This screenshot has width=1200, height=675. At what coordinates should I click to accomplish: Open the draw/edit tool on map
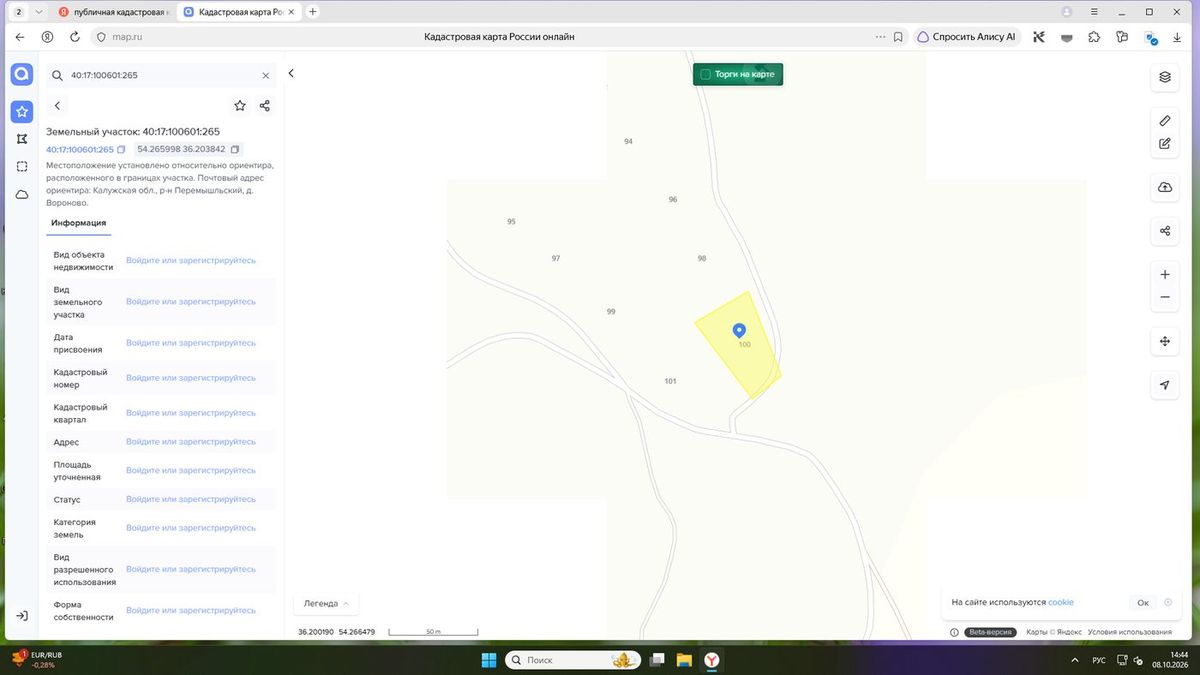1165,144
